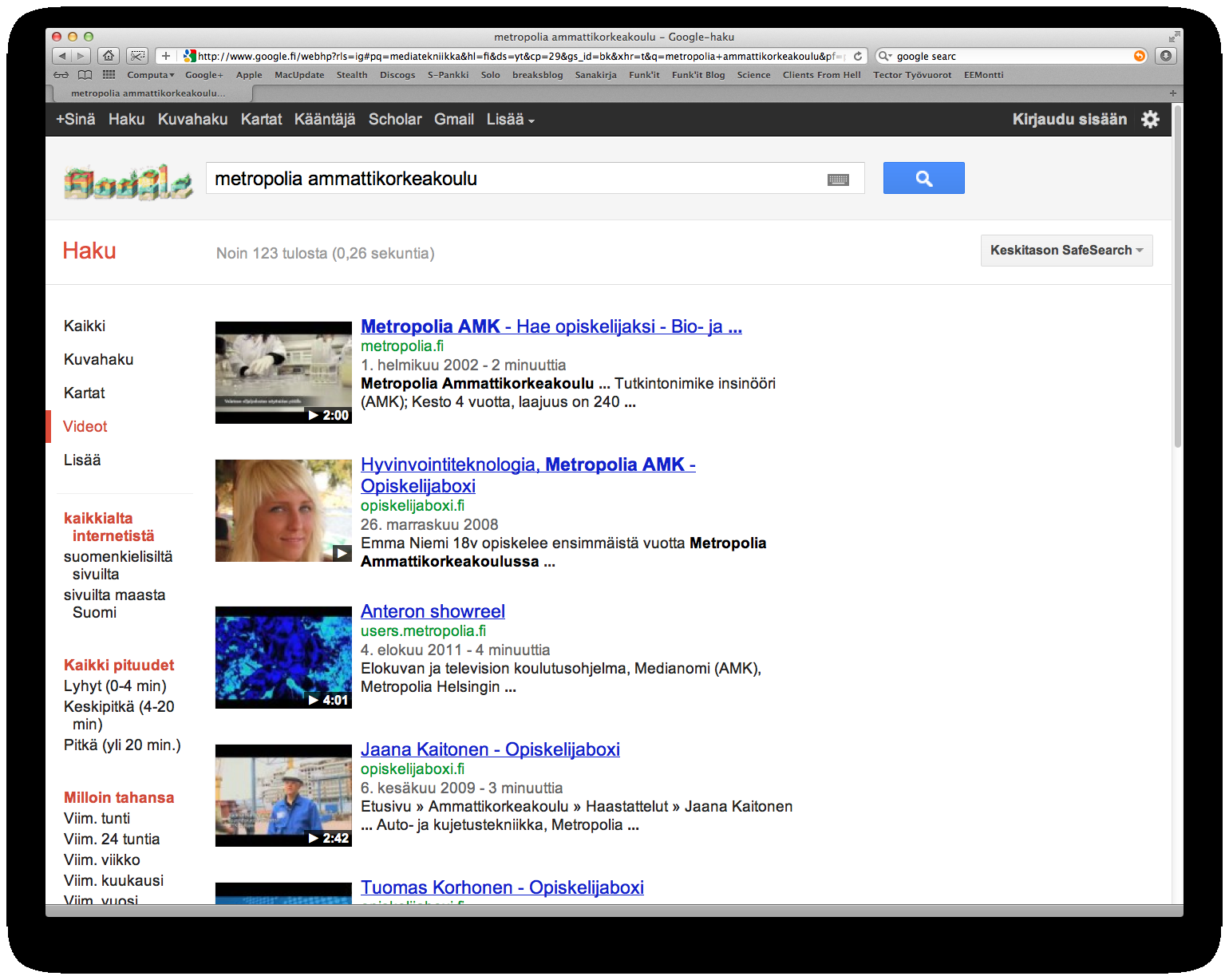Click the scissors web clip toolbar icon
1229x980 pixels.
coord(138,56)
